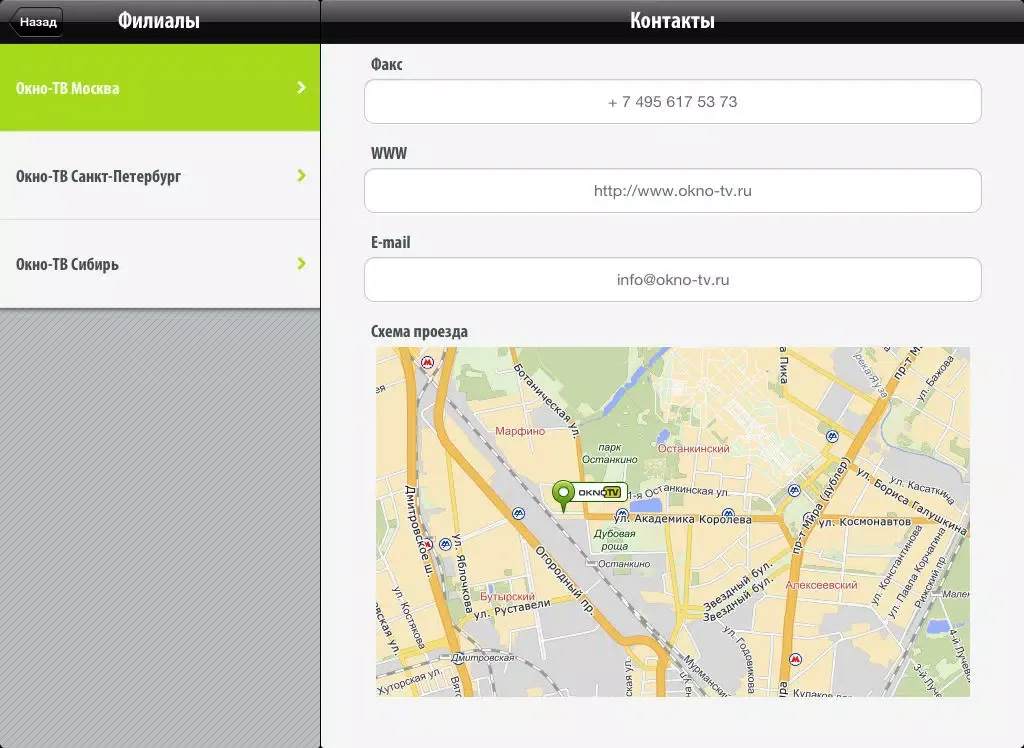Screen dimensions: 1024x748
Task: Tap the Факс number field
Action: [x=673, y=102]
